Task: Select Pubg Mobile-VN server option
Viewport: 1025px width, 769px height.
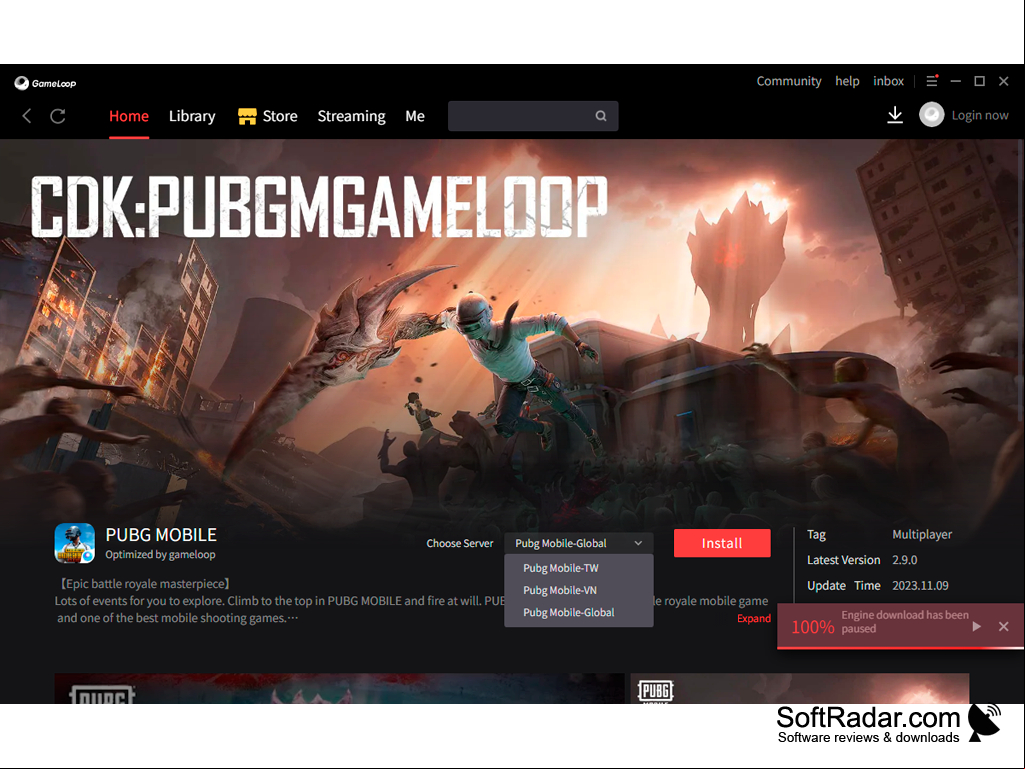Action: tap(579, 590)
